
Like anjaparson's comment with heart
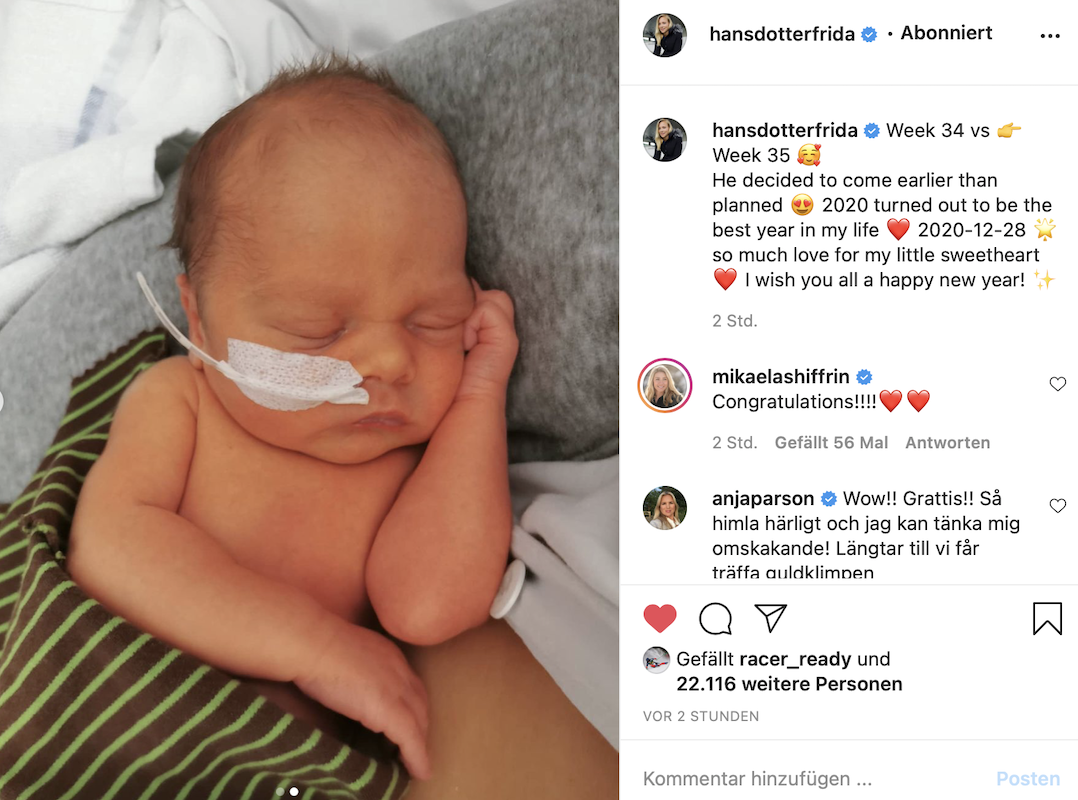coord(1058,506)
